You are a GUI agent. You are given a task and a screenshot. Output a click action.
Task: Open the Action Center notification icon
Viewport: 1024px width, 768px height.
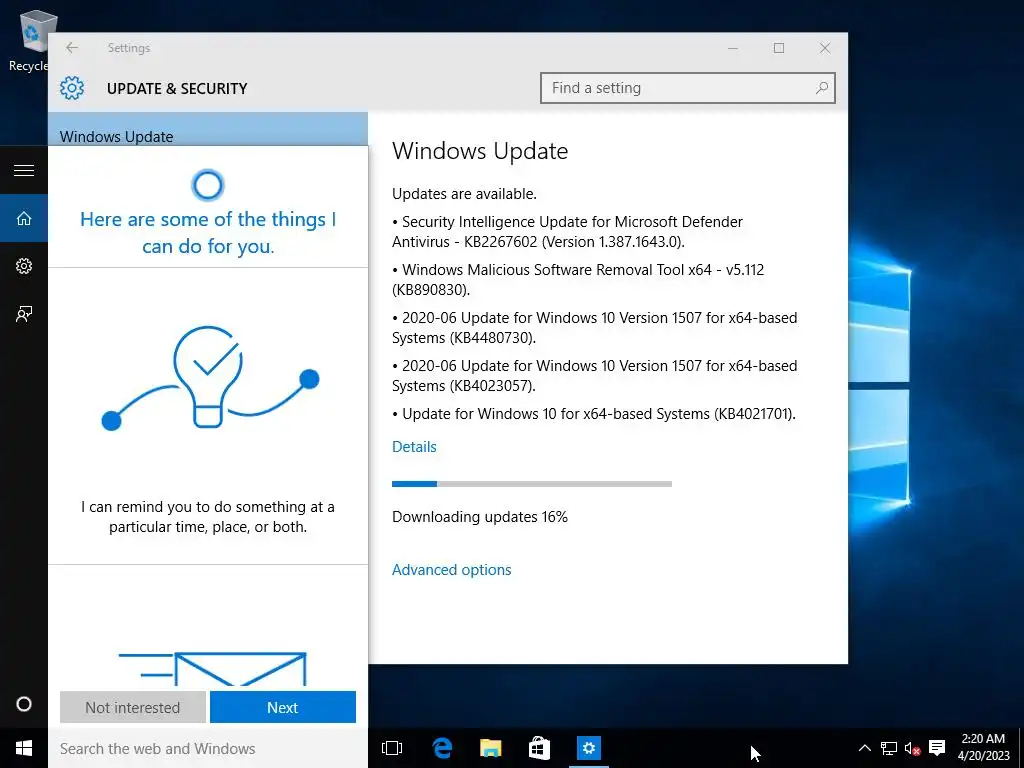[x=936, y=748]
